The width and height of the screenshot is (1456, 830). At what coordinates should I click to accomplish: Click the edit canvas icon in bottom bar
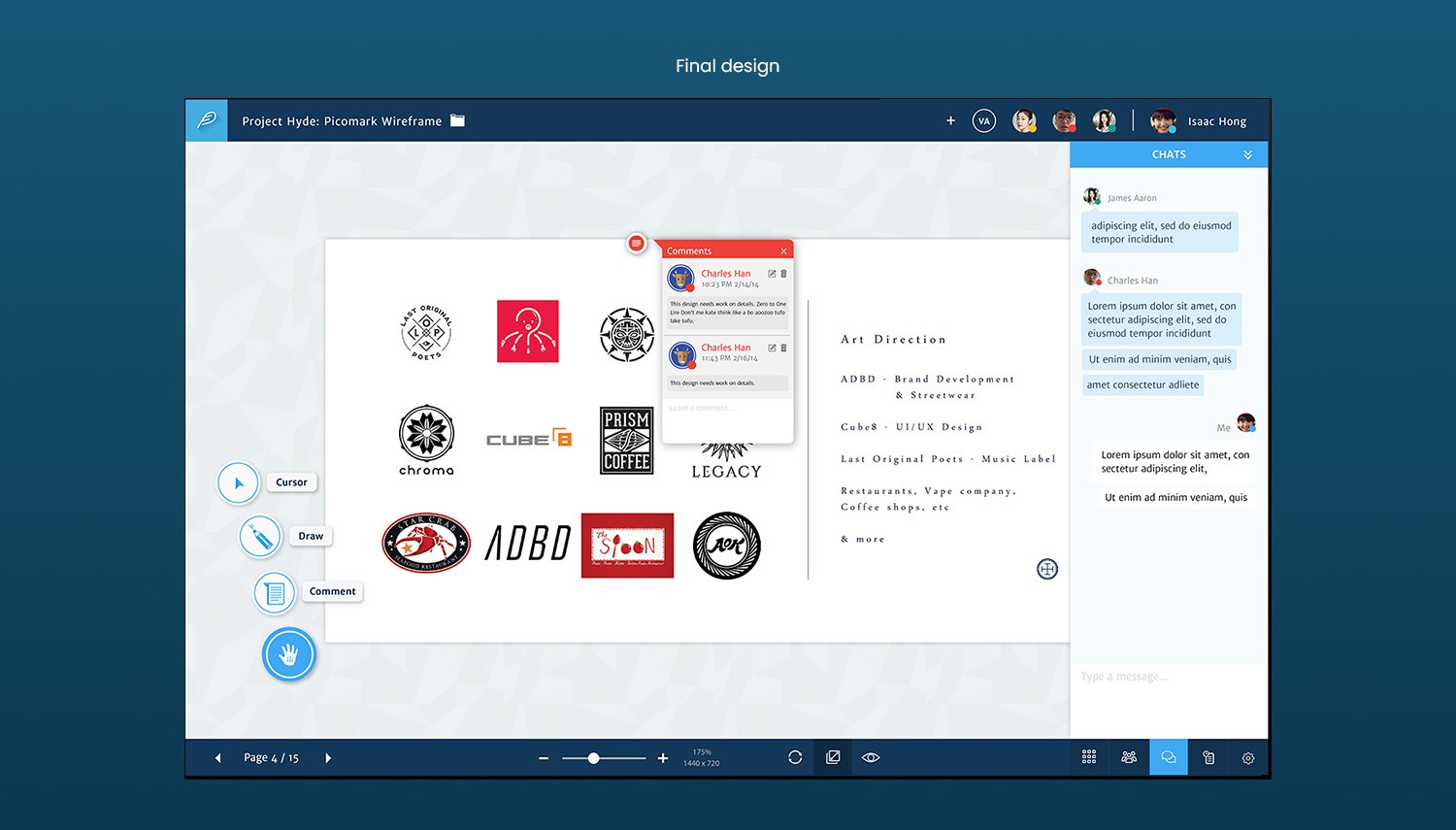click(833, 757)
